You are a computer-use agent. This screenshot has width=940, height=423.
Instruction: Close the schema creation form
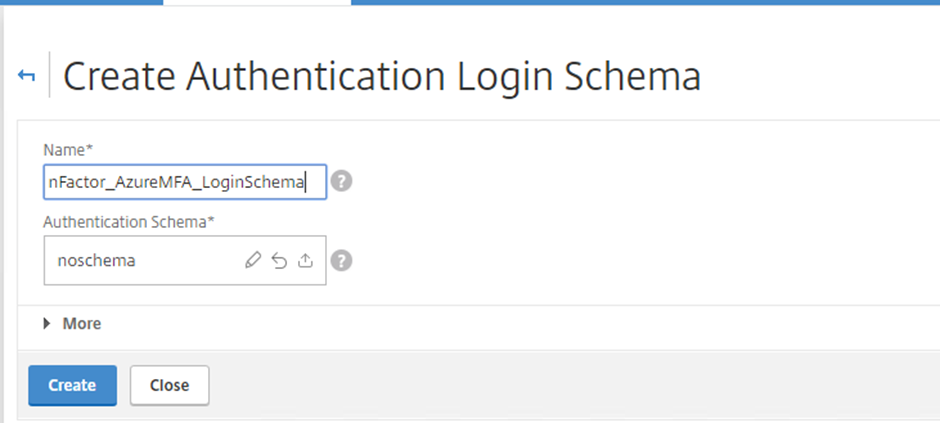pyautogui.click(x=170, y=385)
